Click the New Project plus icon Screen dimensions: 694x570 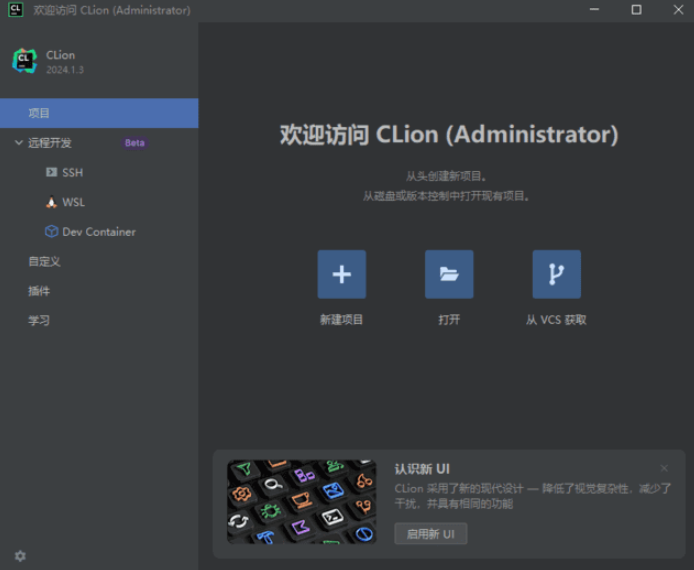(342, 274)
